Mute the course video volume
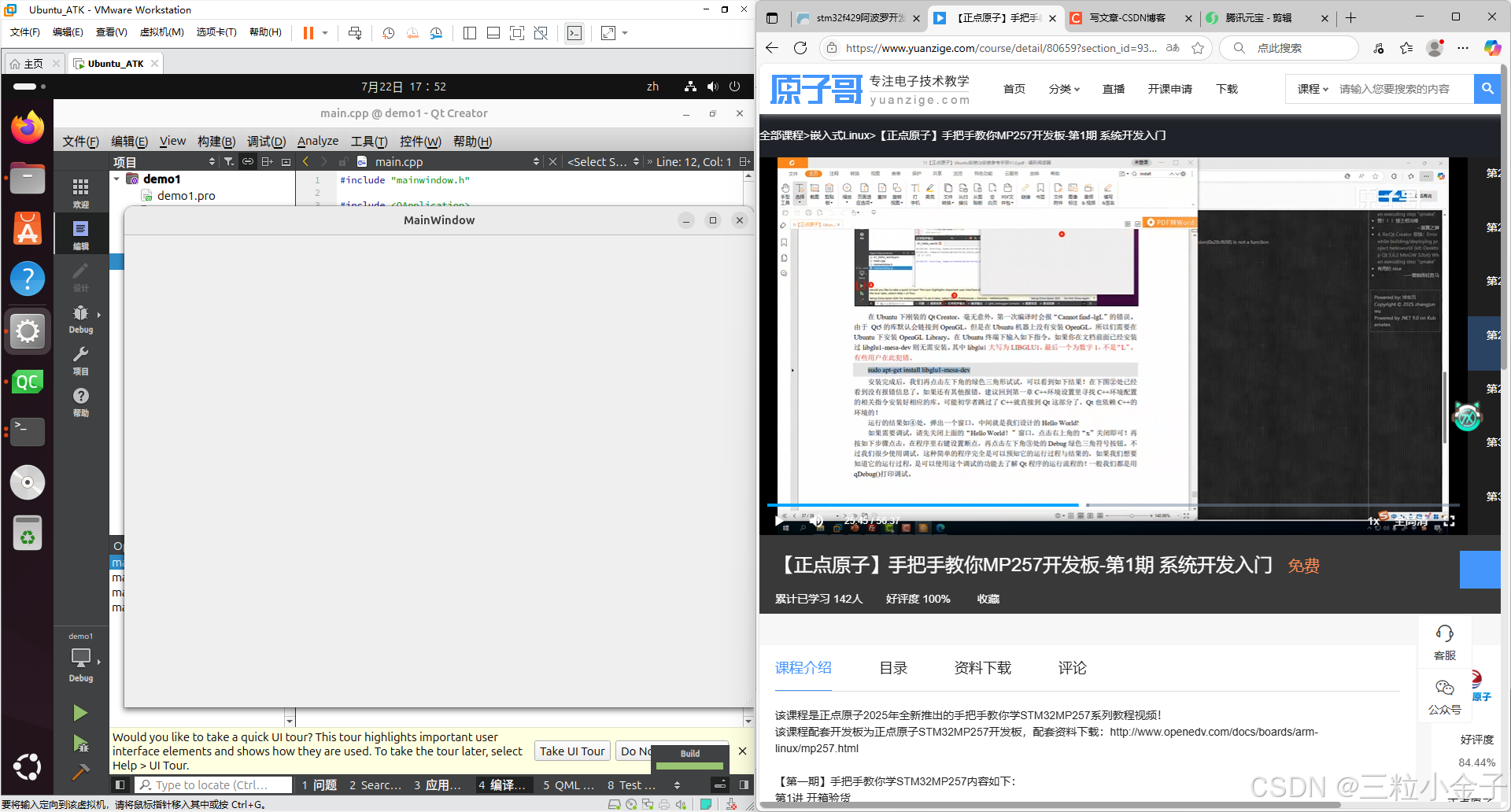The height and width of the screenshot is (812, 1511). [818, 520]
